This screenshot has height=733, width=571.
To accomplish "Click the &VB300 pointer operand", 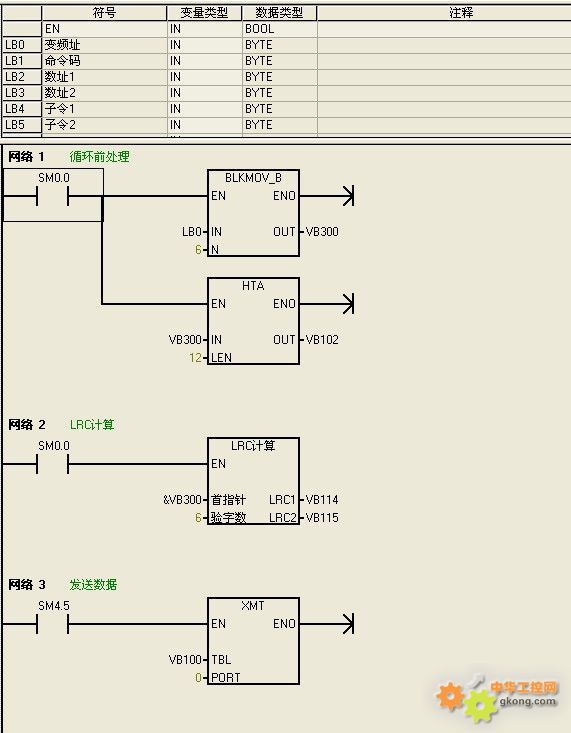I will 182,499.
